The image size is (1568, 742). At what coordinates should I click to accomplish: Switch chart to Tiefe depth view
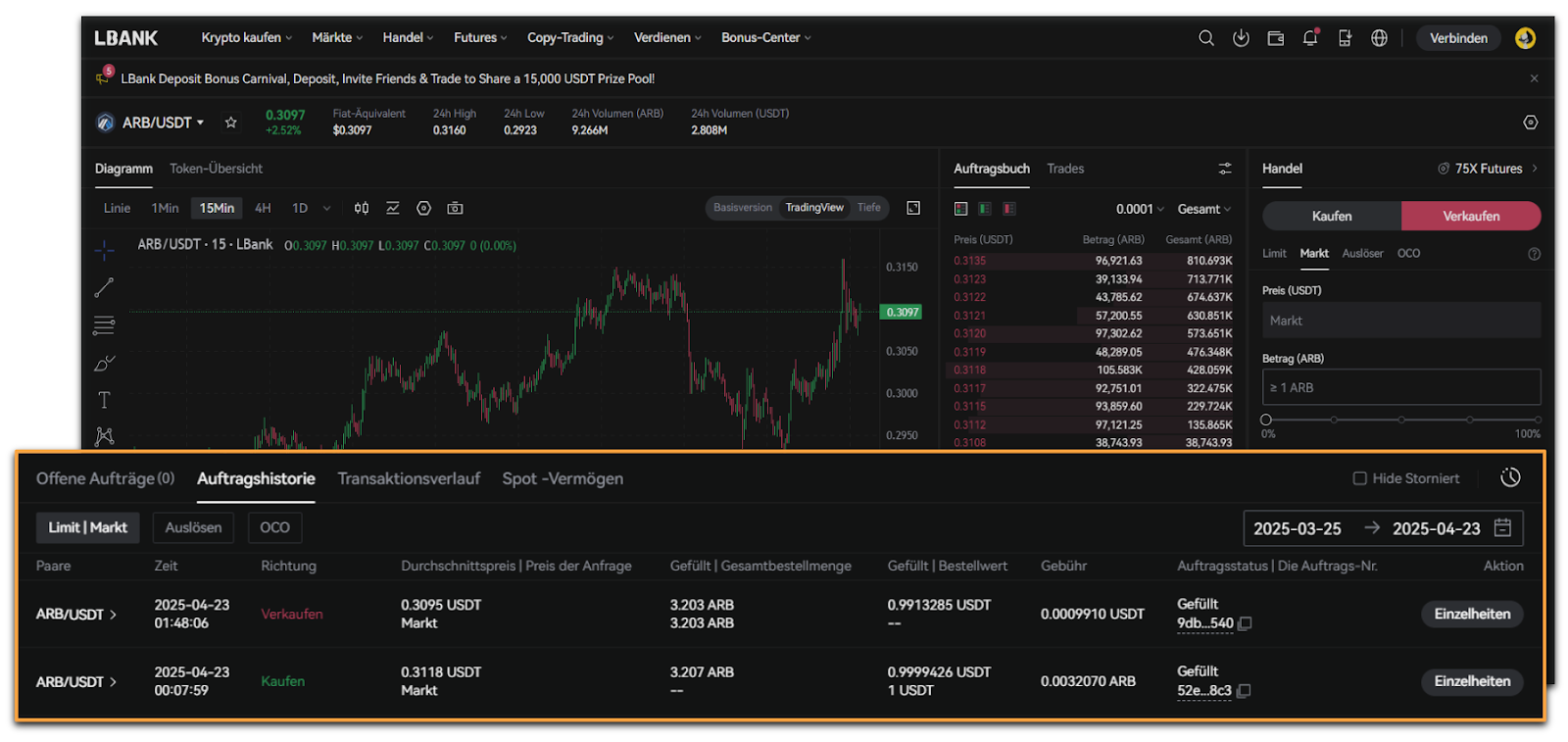coord(869,208)
